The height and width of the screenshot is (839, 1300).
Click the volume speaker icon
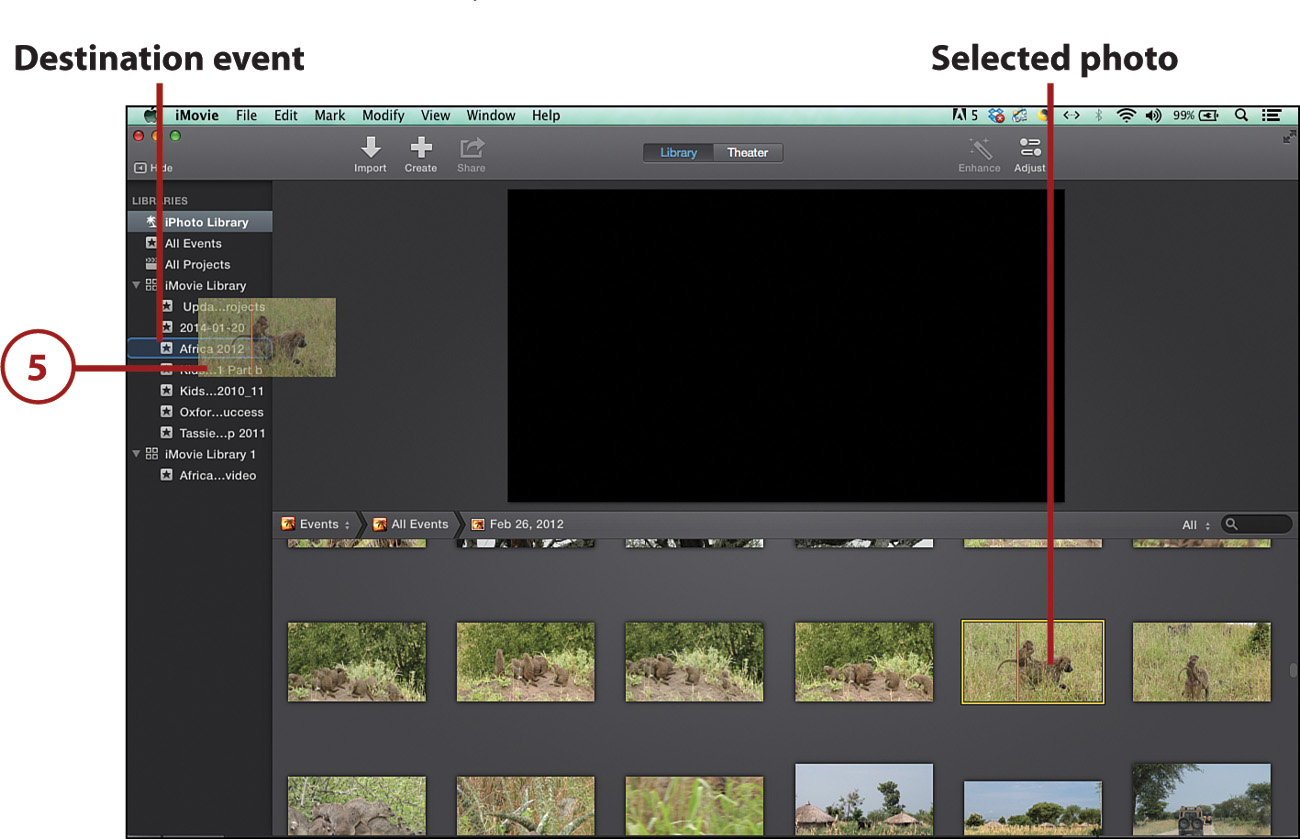pyautogui.click(x=1154, y=115)
